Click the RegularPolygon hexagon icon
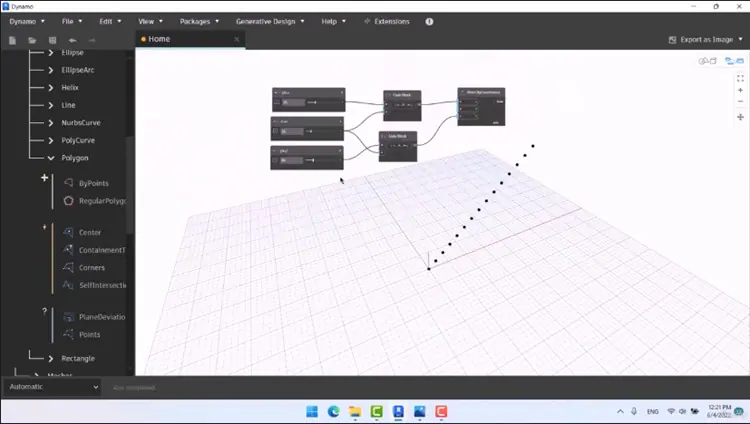This screenshot has width=750, height=424. click(x=68, y=201)
